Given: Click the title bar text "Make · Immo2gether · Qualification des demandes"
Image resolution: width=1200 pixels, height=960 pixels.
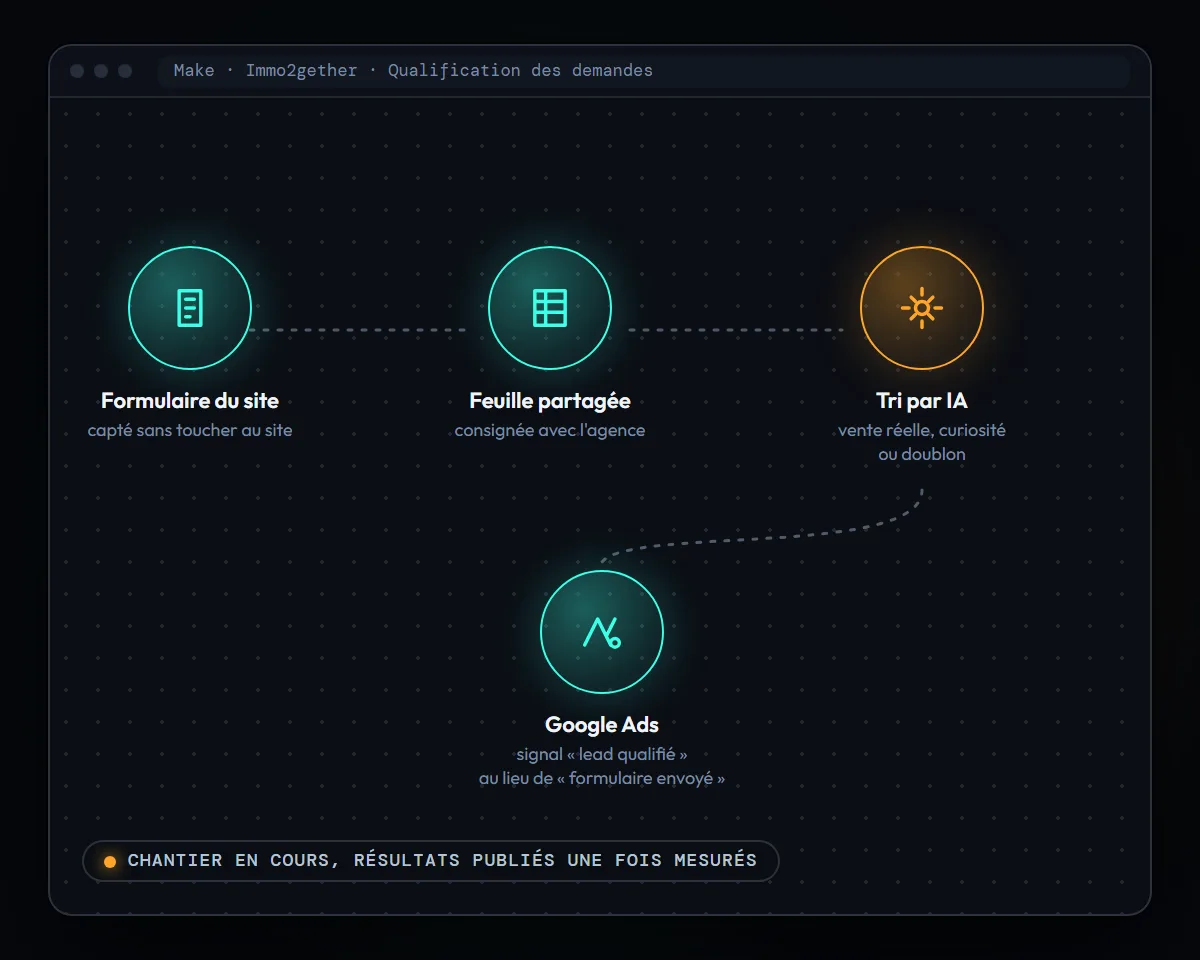Looking at the screenshot, I should (x=413, y=71).
